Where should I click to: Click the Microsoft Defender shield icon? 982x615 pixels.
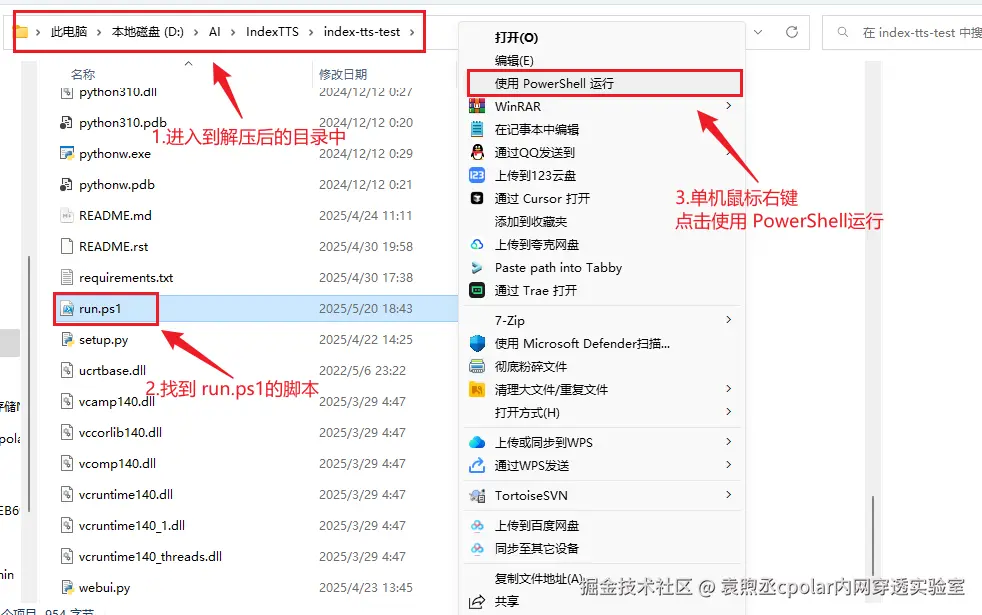477,343
